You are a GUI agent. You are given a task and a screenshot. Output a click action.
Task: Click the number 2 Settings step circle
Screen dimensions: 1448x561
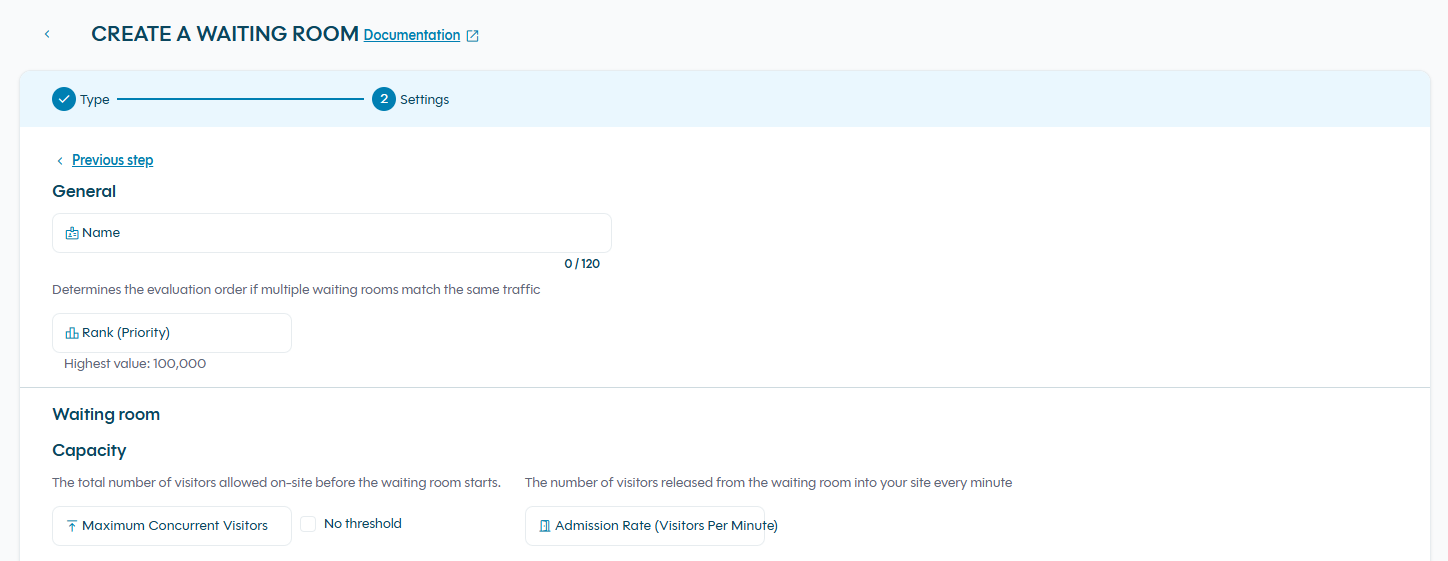[384, 99]
